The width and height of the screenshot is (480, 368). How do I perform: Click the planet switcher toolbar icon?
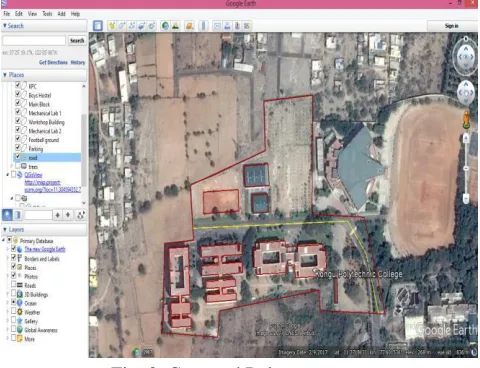(x=189, y=26)
